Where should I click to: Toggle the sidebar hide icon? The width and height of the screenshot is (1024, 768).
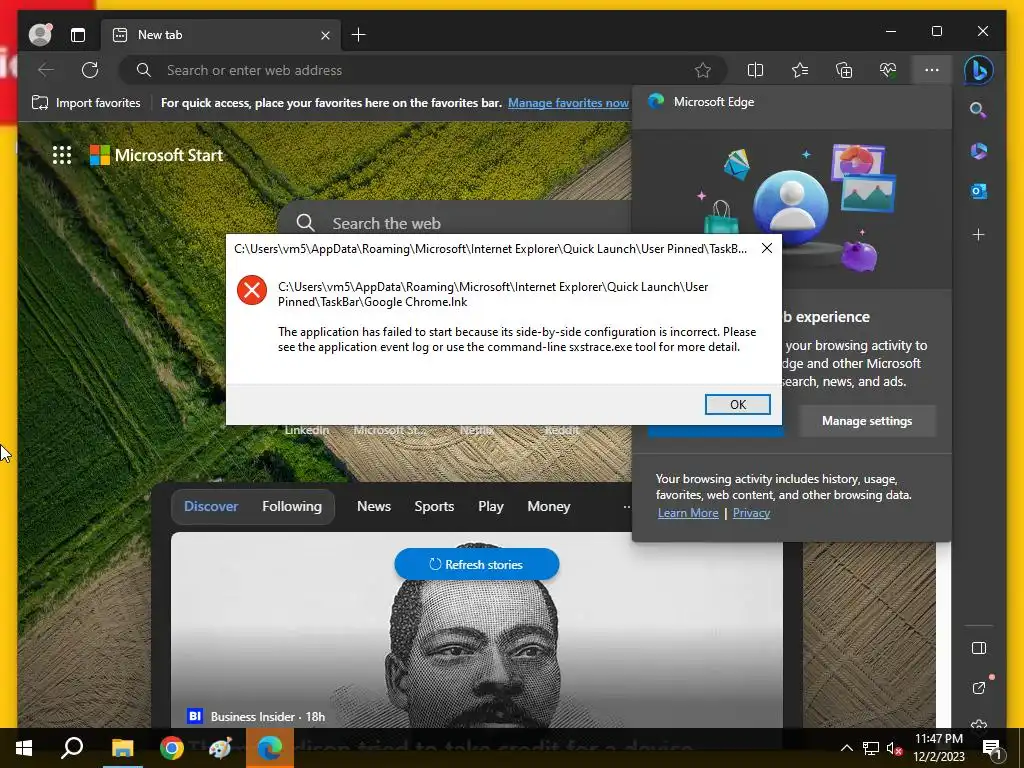click(x=978, y=648)
